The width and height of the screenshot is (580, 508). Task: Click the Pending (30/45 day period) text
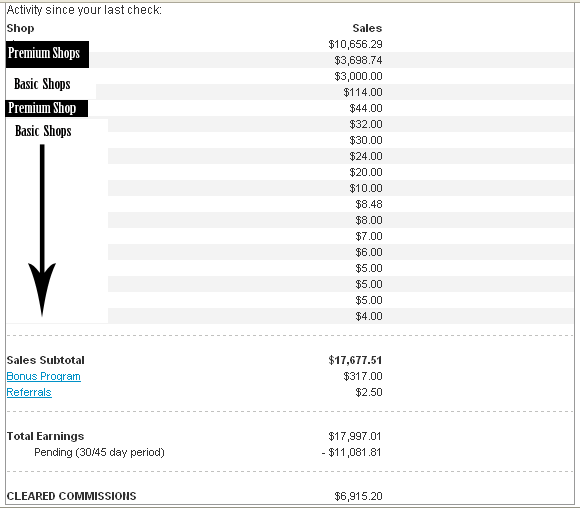pyautogui.click(x=99, y=453)
